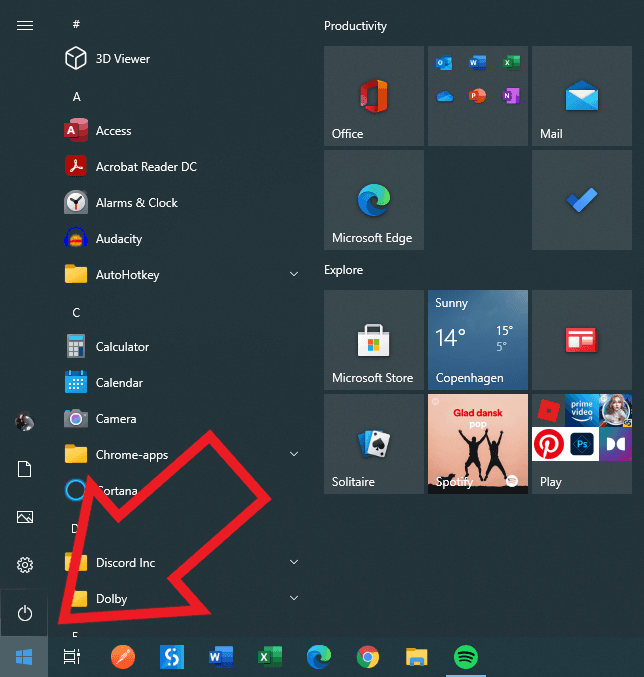The image size is (644, 677).
Task: Open Edge from the taskbar
Action: pyautogui.click(x=319, y=657)
